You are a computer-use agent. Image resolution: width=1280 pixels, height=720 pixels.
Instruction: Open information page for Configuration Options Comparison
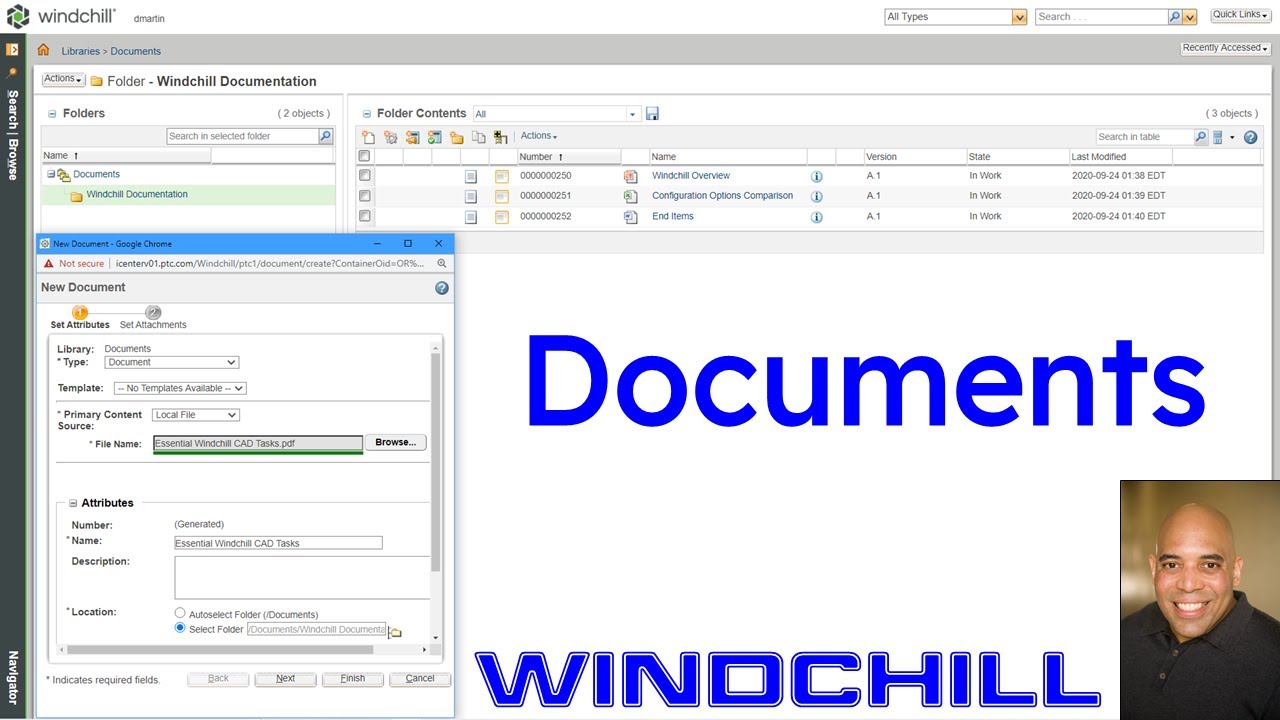[816, 196]
